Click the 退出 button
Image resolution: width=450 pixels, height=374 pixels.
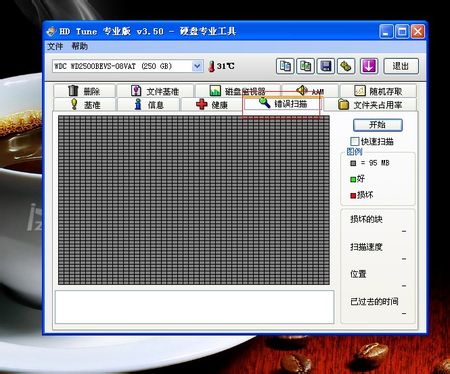(x=401, y=66)
